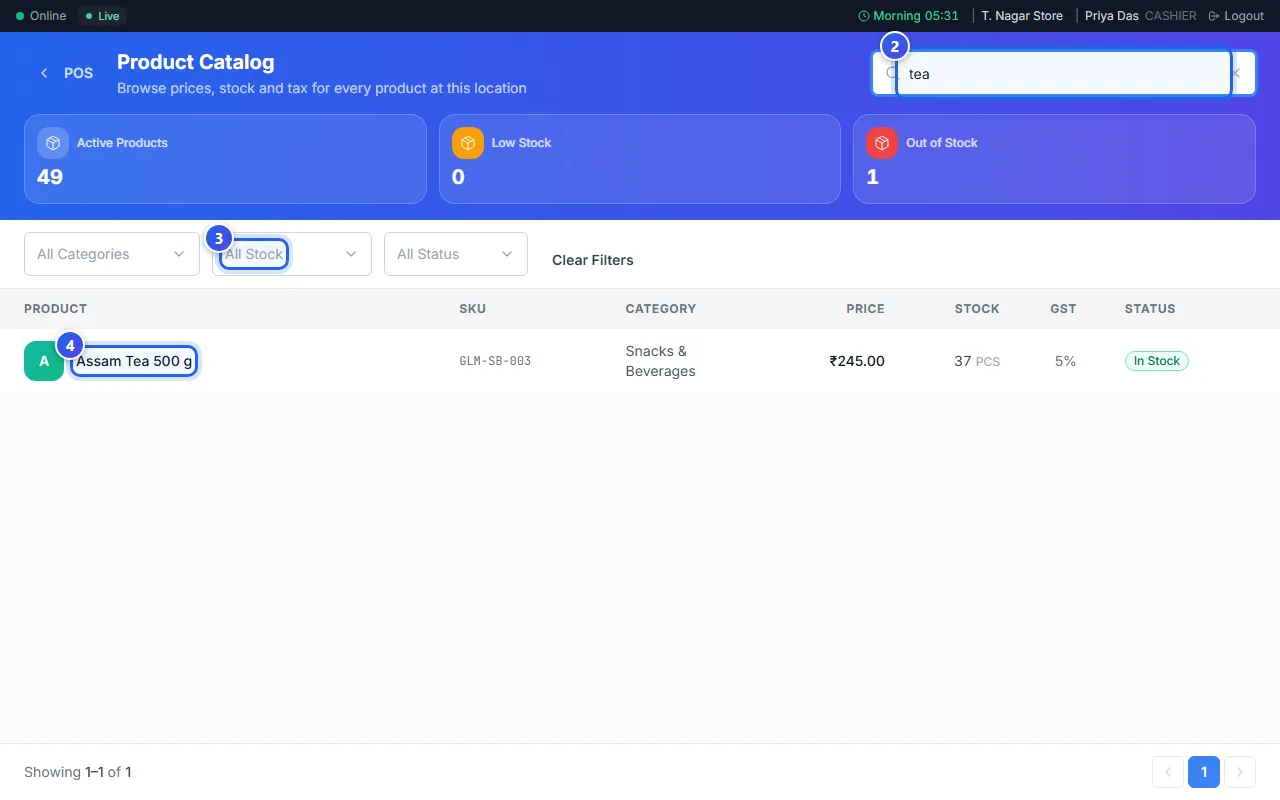The image size is (1280, 800).
Task: Click the PRICE column header
Action: [865, 309]
